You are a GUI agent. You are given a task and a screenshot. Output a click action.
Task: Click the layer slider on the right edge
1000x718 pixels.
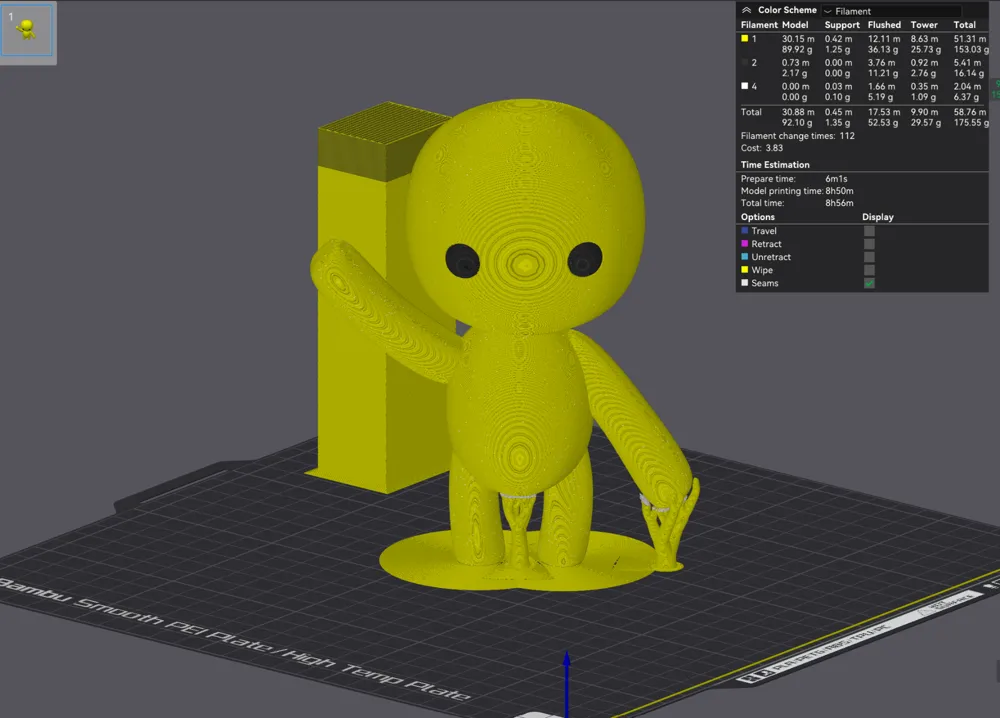coord(995,200)
